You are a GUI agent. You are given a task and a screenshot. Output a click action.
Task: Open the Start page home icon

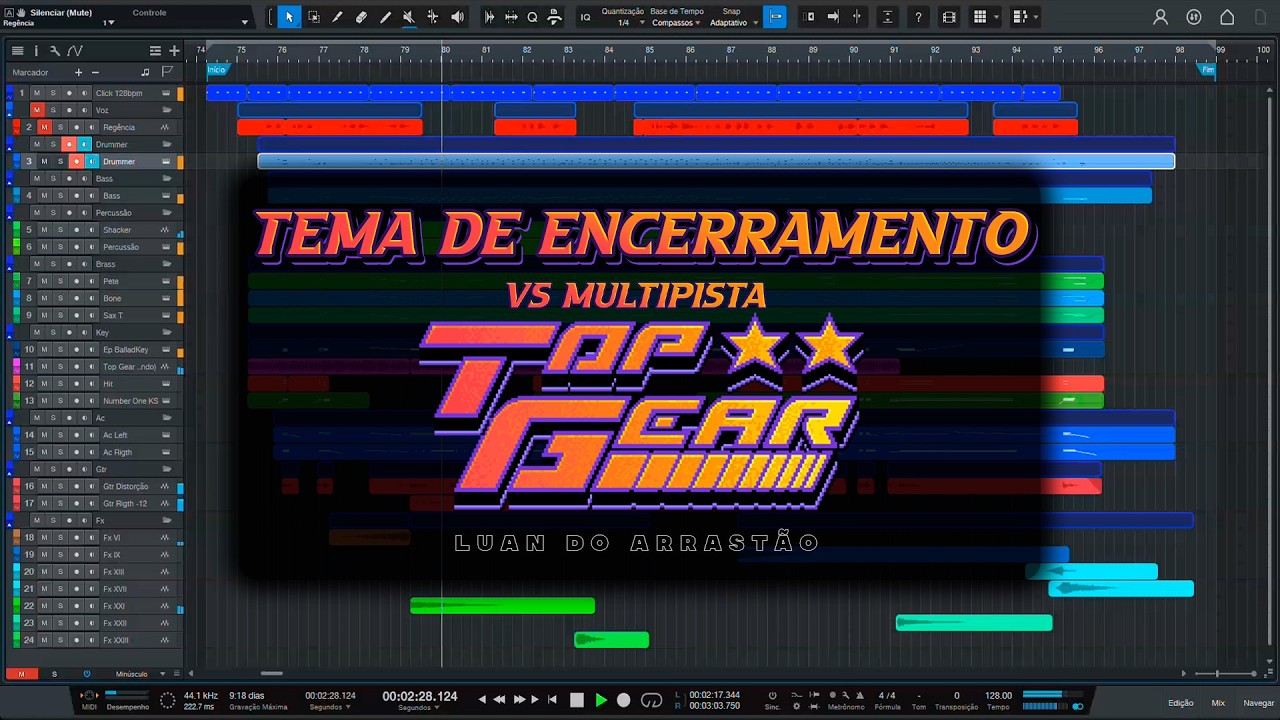(1227, 17)
